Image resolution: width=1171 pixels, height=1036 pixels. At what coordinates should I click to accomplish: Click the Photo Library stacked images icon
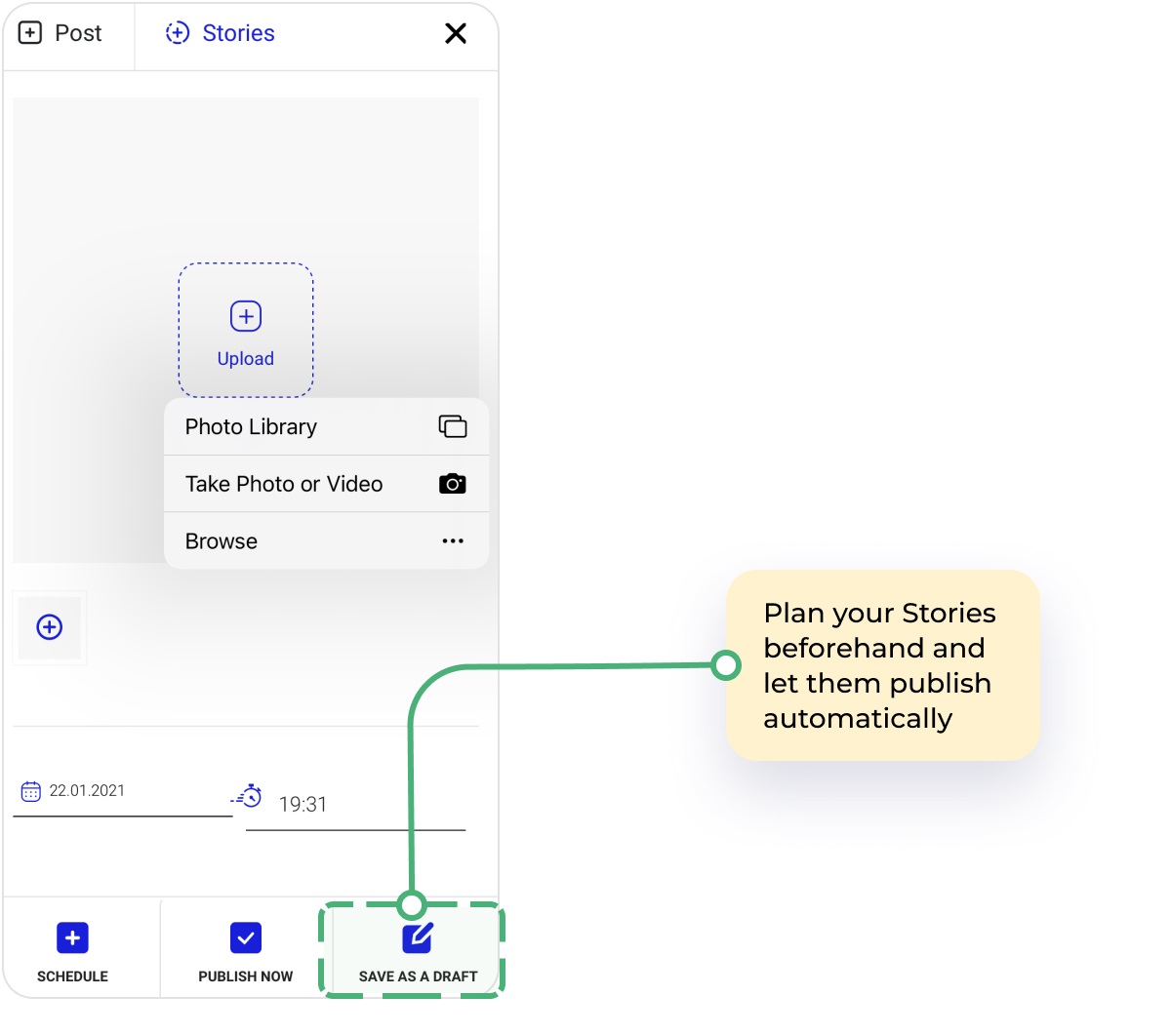(453, 426)
